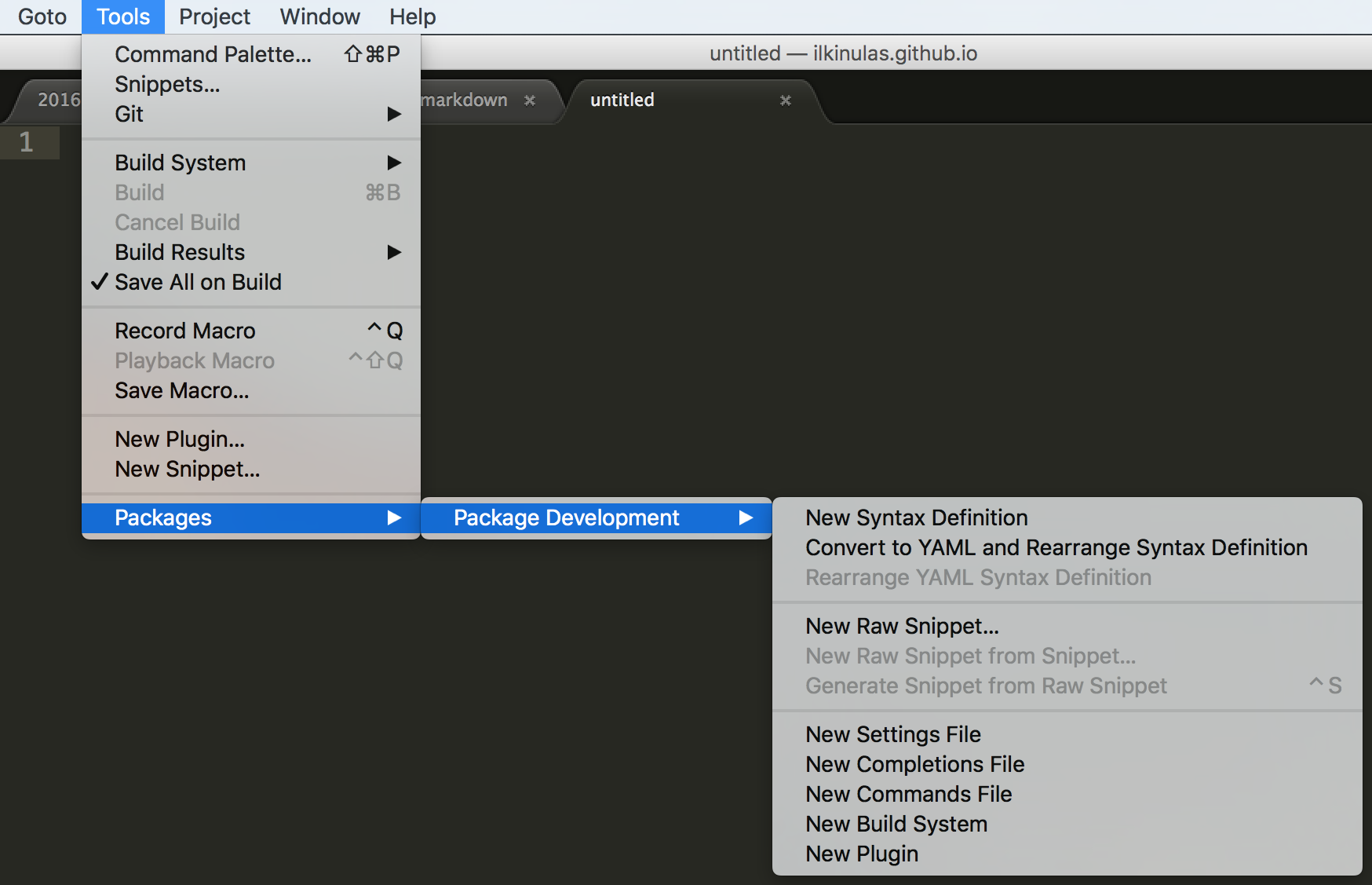Expand the Build System submenu
1372x885 pixels.
(x=251, y=163)
